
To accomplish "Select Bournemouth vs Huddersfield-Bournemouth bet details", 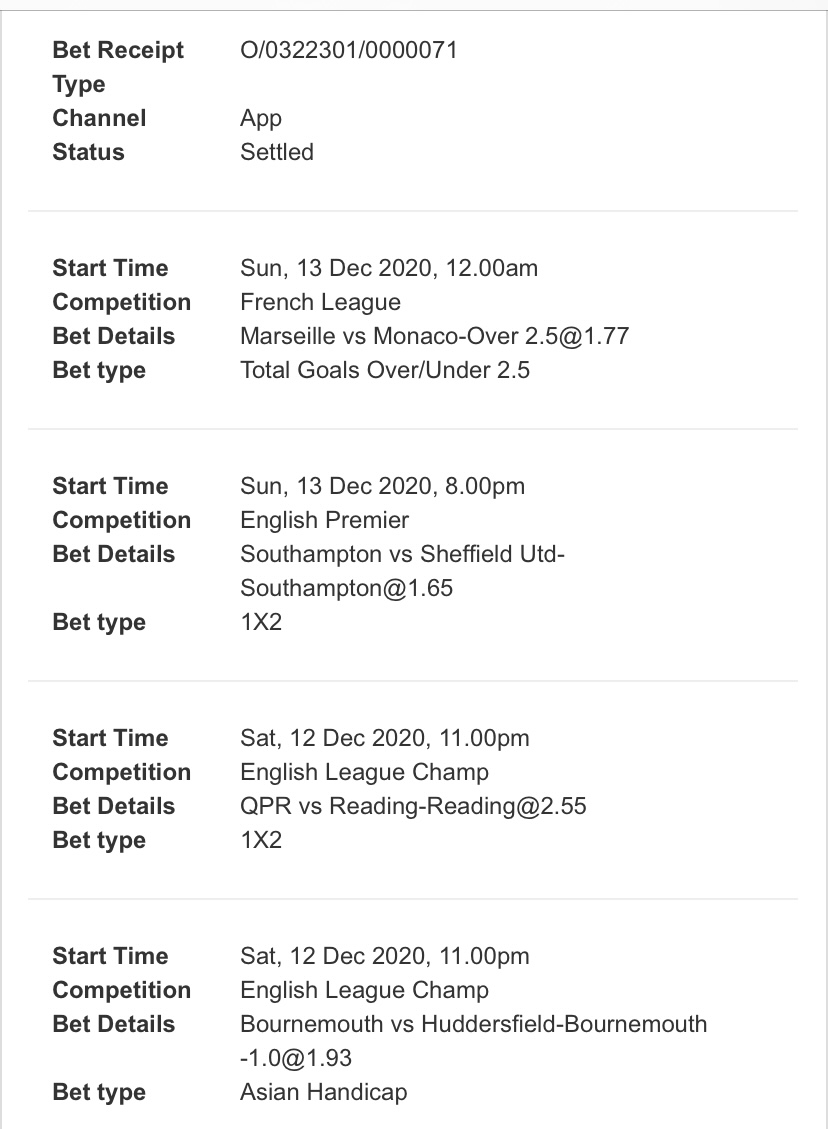I will pos(473,1024).
